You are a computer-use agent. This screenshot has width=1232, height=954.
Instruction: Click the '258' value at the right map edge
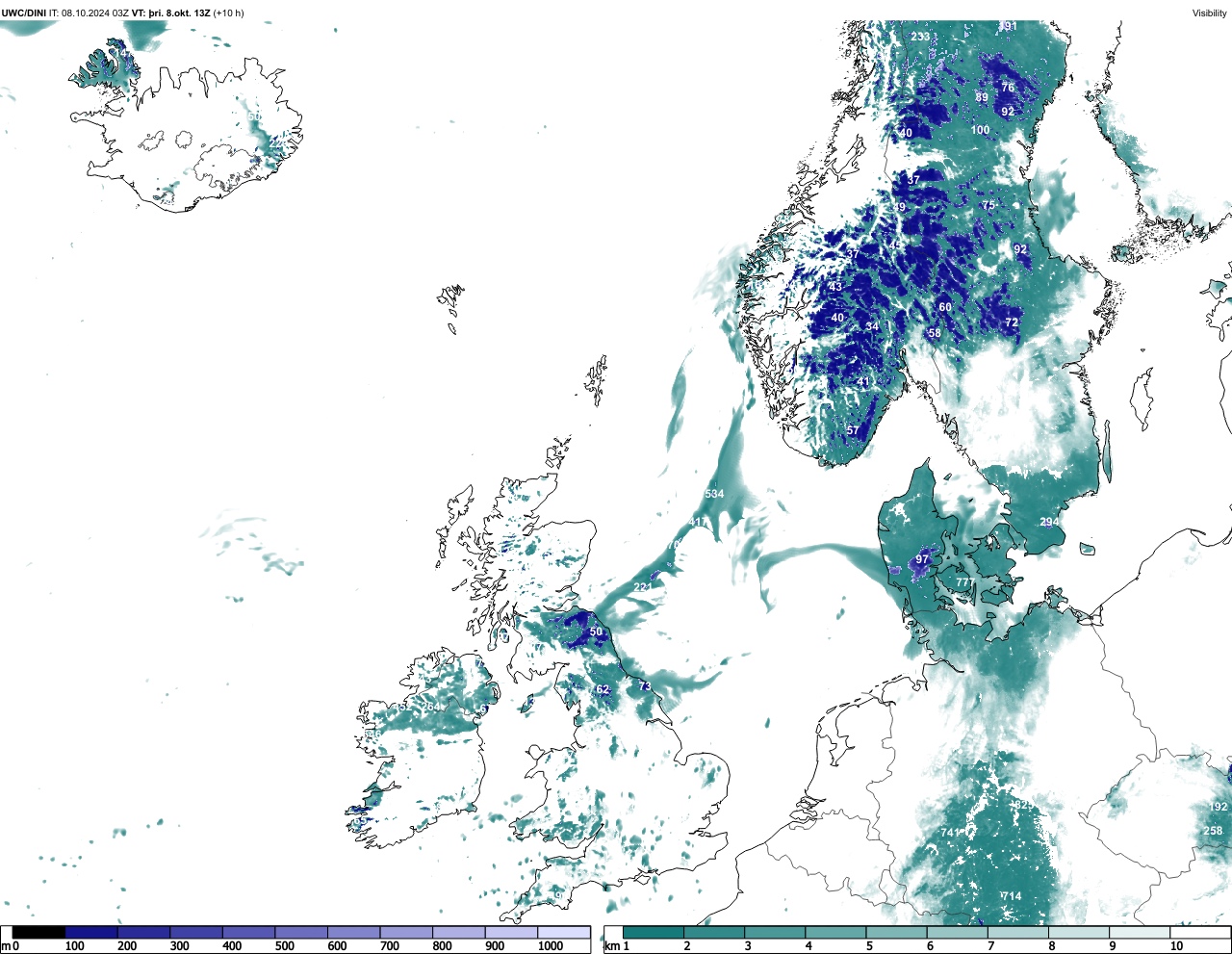(1213, 832)
